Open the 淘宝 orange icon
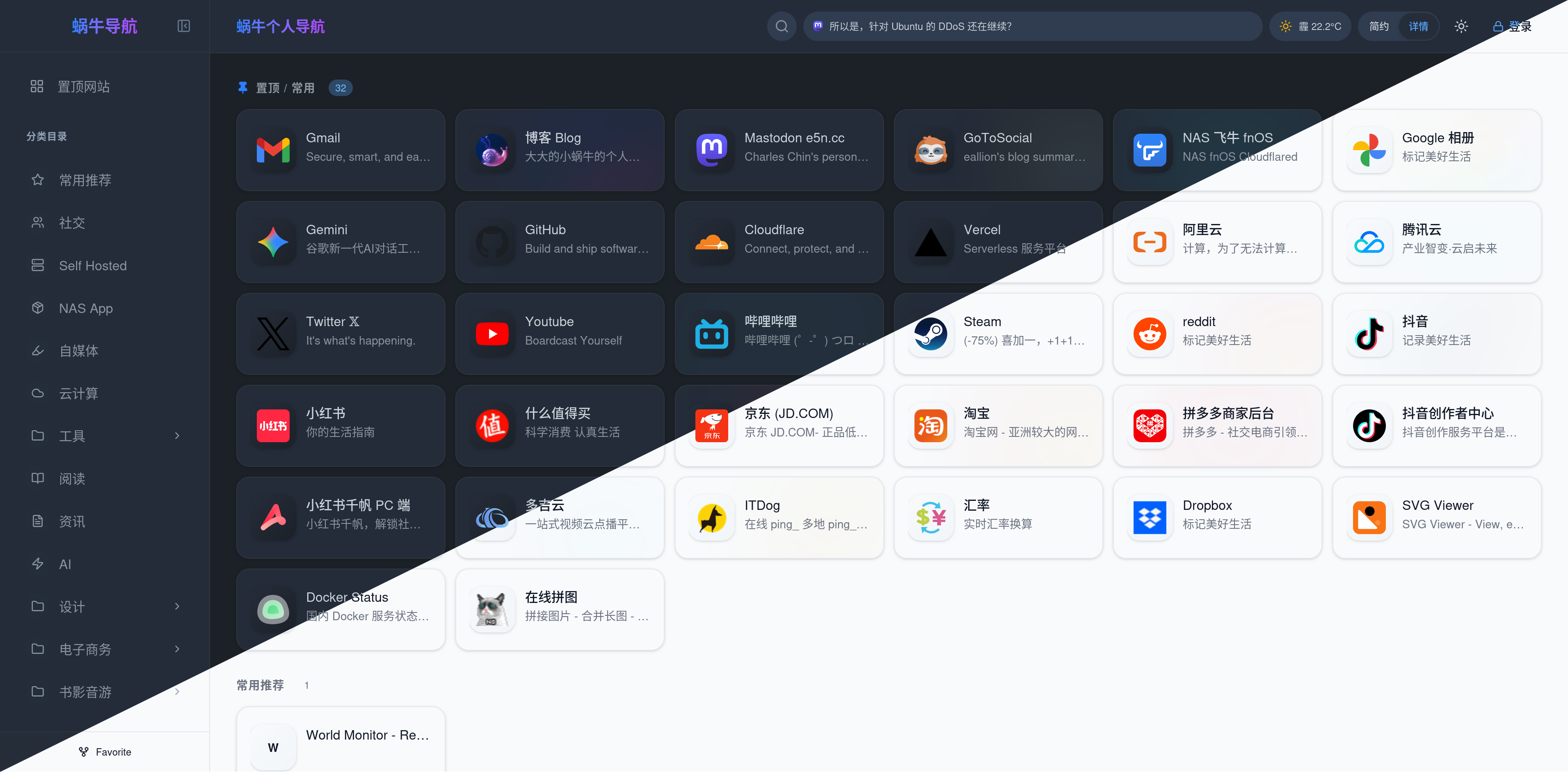Screen dimensions: 1568x772 (x=931, y=426)
